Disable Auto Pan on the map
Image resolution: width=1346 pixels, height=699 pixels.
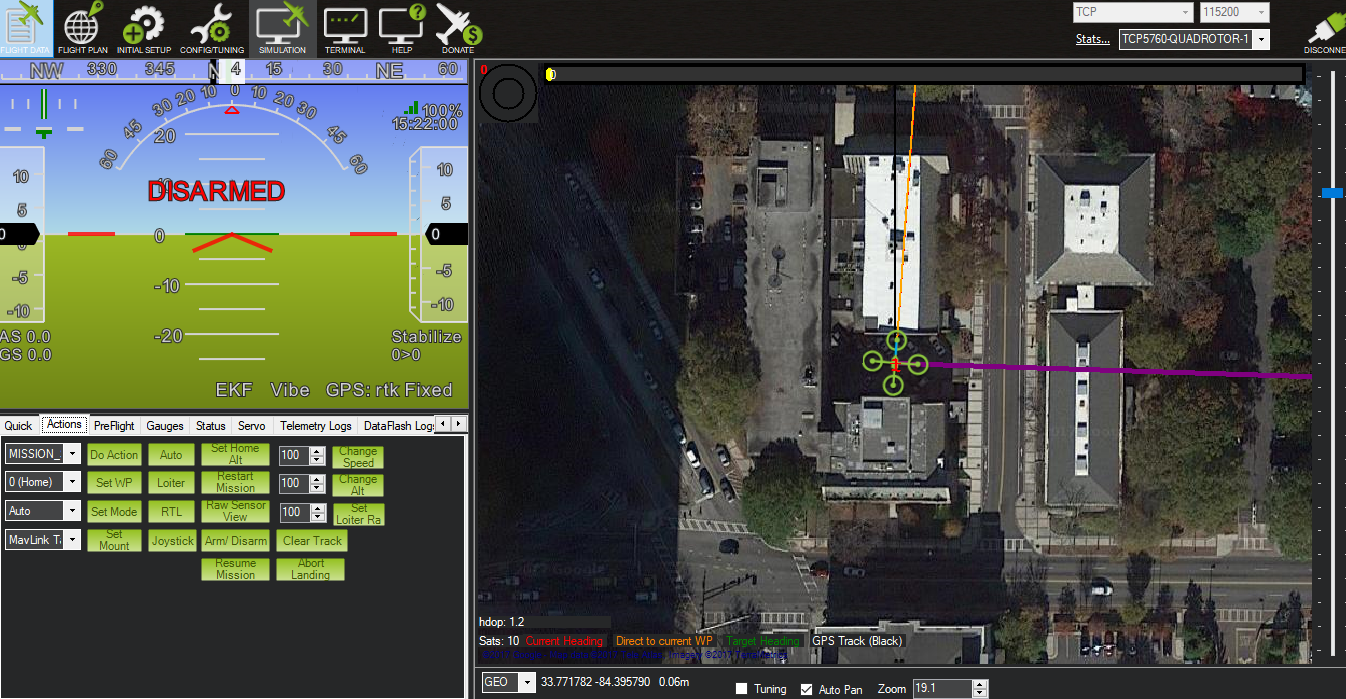[805, 689]
